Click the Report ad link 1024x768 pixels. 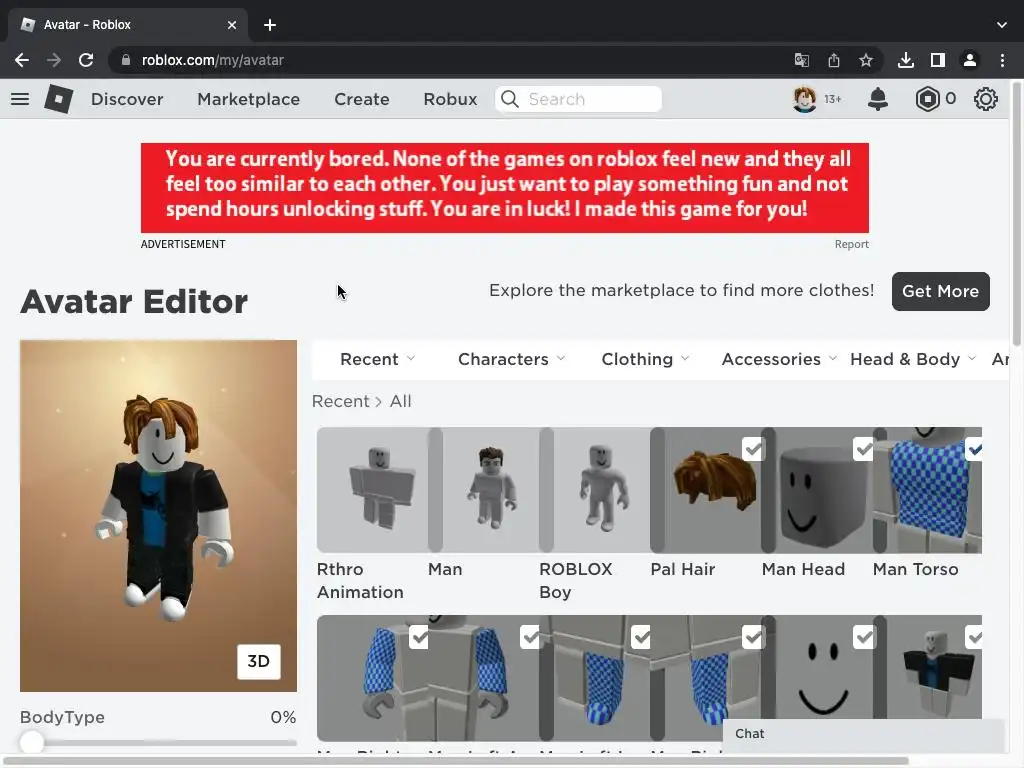click(x=852, y=244)
